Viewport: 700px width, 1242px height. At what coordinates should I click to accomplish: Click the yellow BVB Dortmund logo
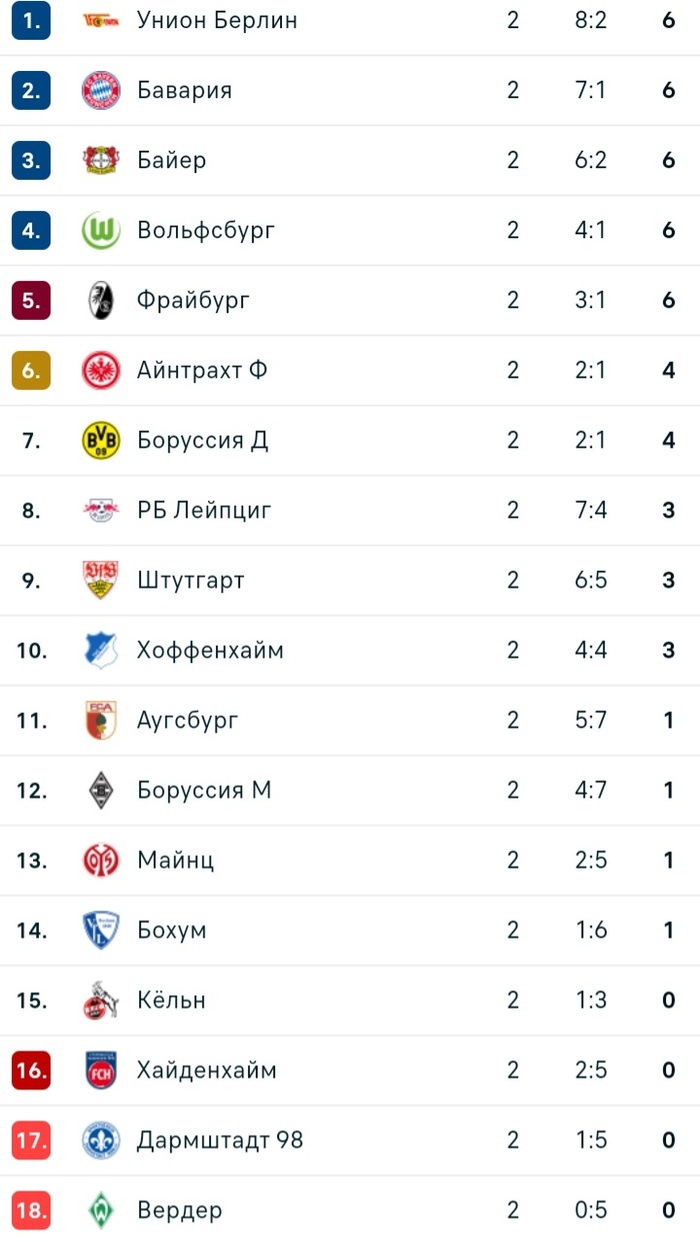pyautogui.click(x=100, y=440)
